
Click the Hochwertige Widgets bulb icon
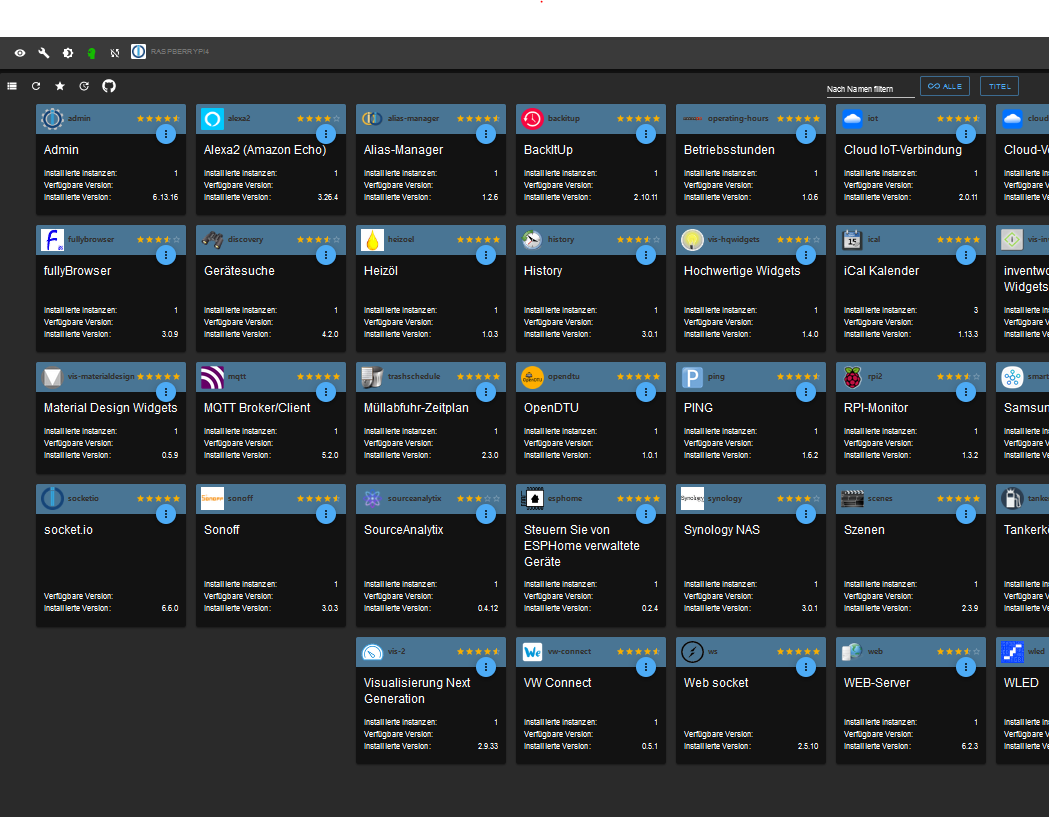click(692, 240)
